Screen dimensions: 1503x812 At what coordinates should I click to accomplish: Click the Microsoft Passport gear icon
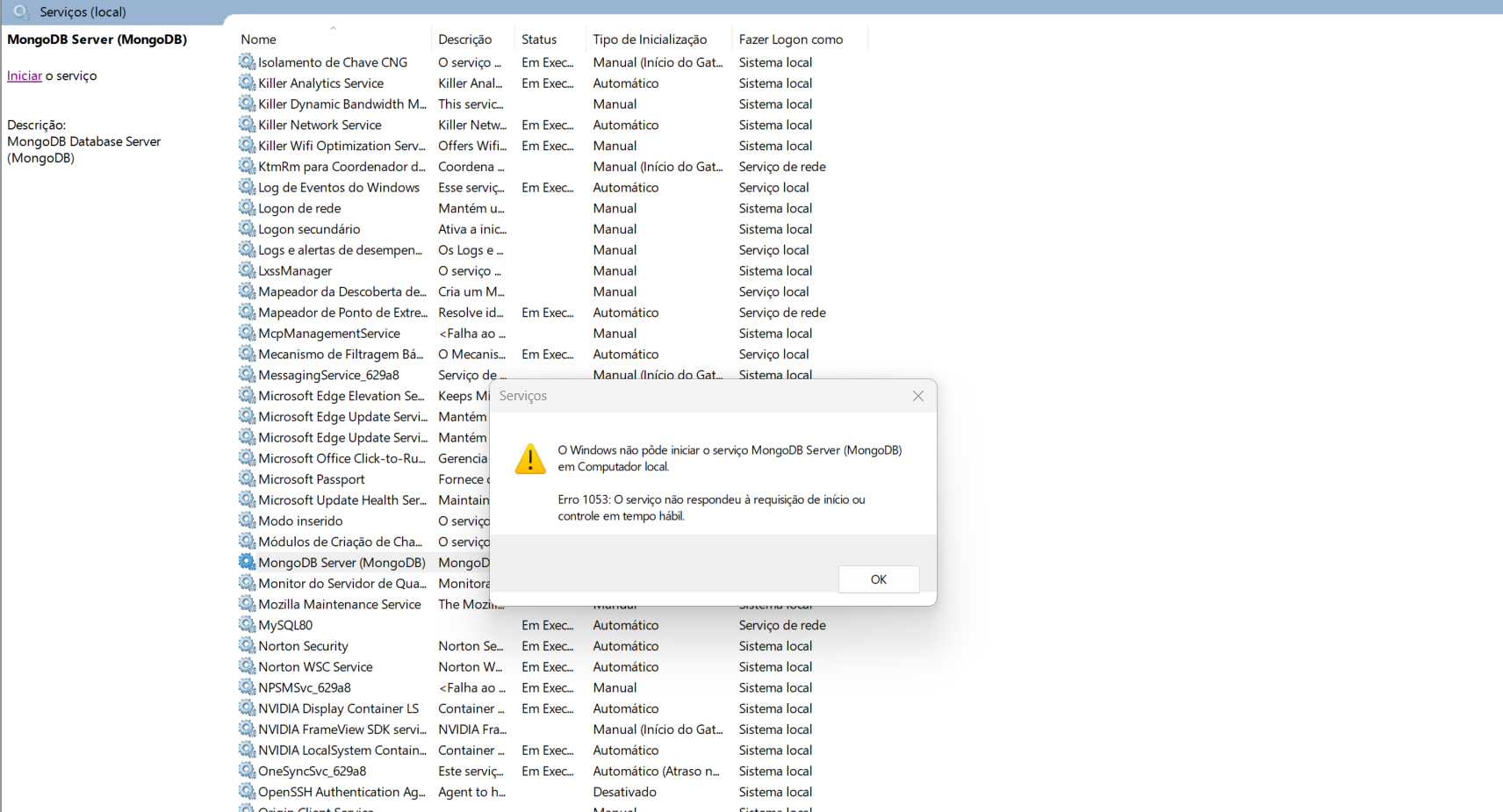point(247,478)
